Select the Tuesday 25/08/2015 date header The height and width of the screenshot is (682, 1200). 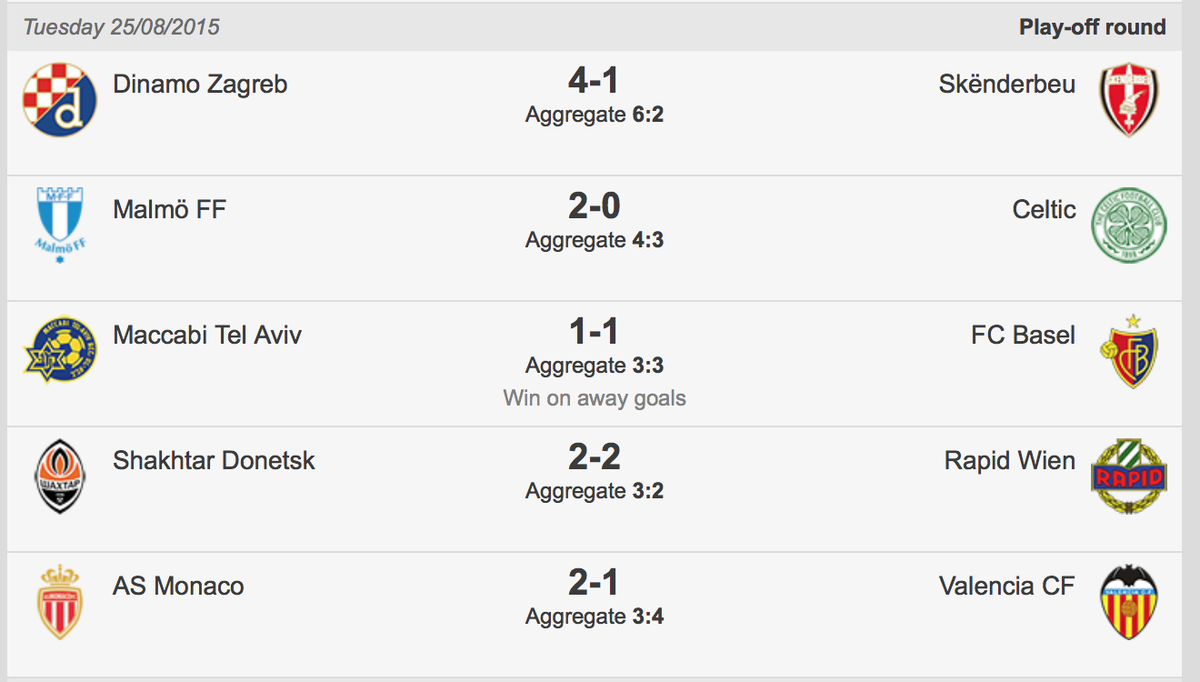point(121,27)
